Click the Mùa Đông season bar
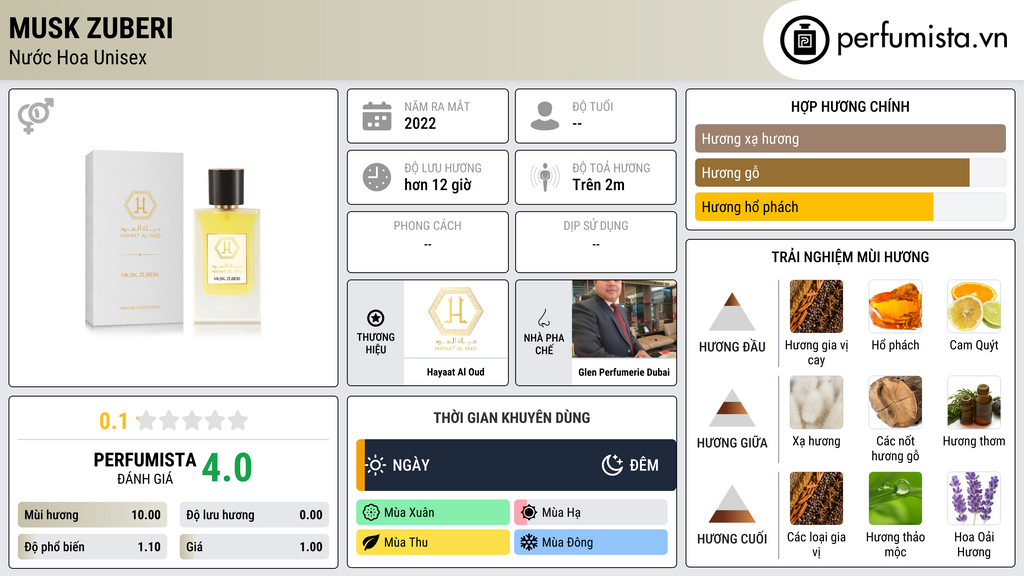 [591, 543]
